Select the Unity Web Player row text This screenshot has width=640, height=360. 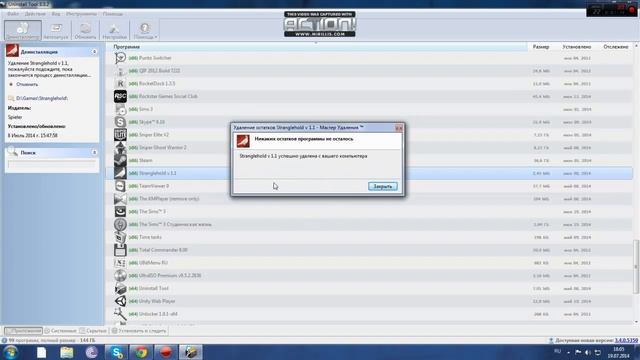pyautogui.click(x=157, y=301)
